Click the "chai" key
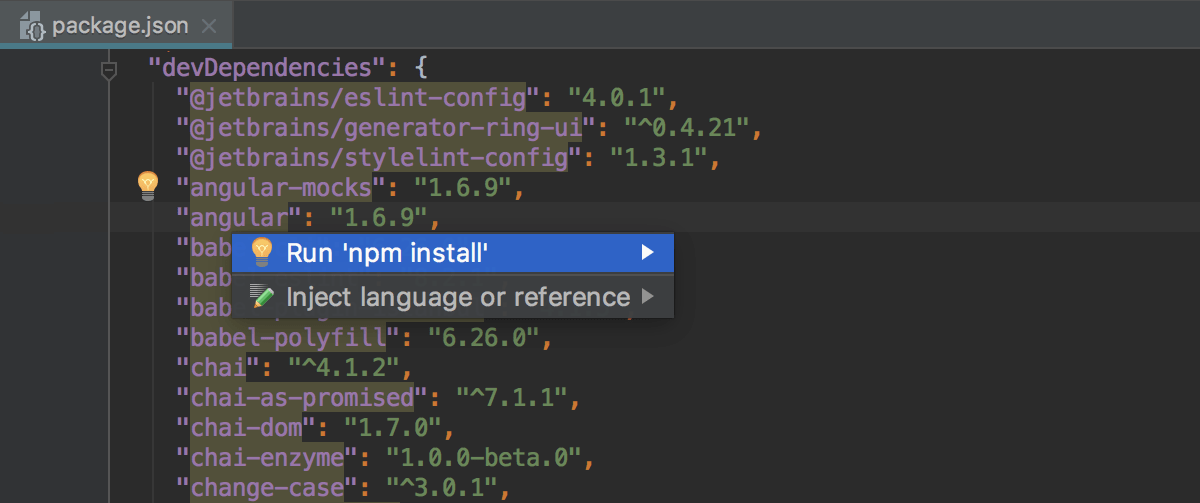The height and width of the screenshot is (503, 1200). tap(218, 366)
